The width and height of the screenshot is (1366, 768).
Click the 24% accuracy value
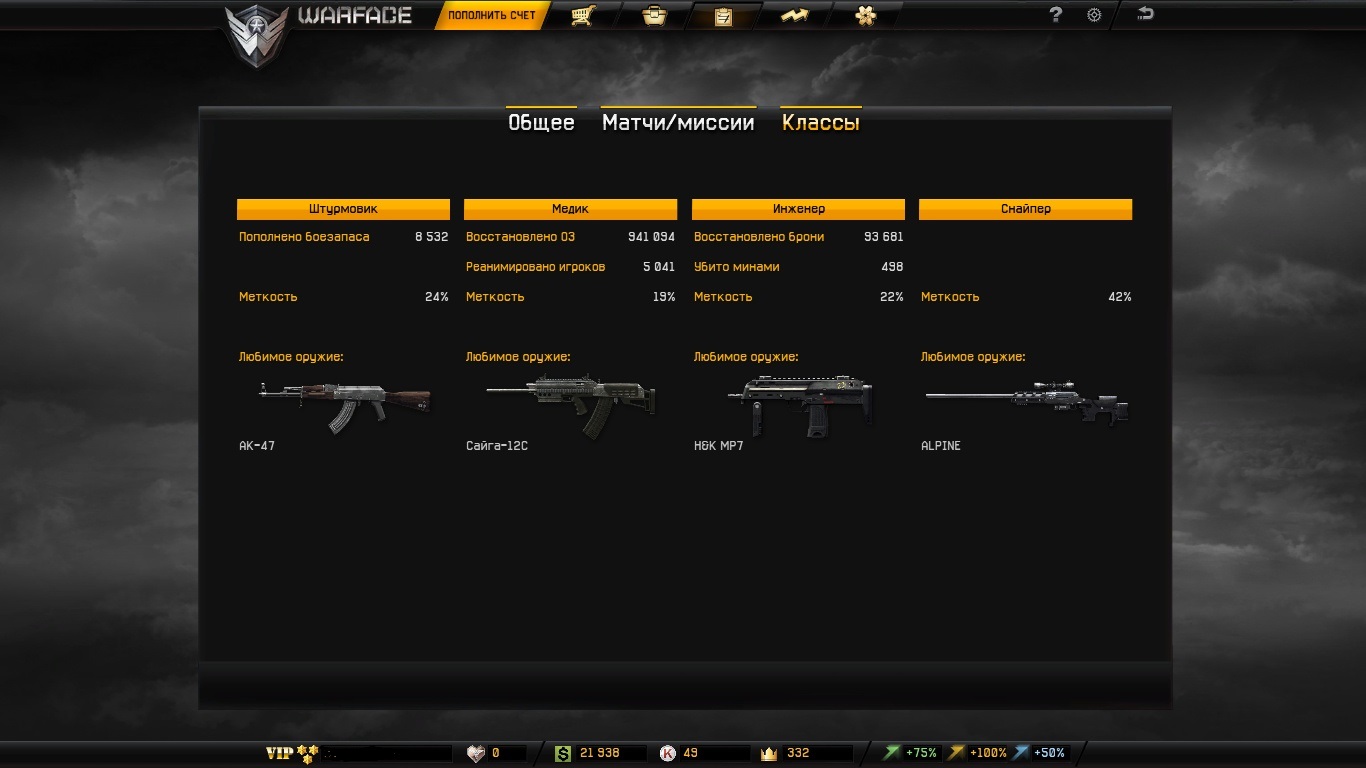[x=436, y=297]
